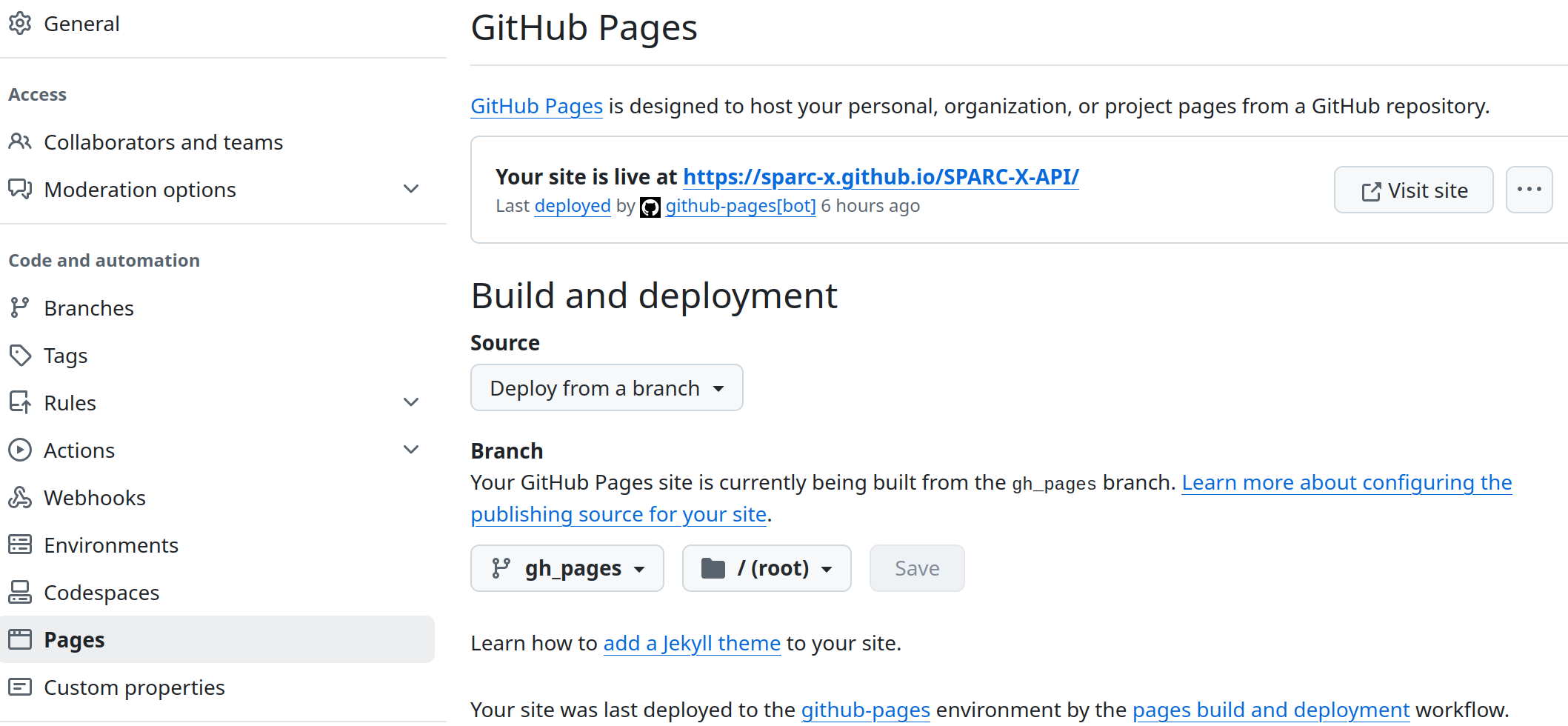Open Codespaces settings
The width and height of the screenshot is (1568, 726).
tap(101, 593)
